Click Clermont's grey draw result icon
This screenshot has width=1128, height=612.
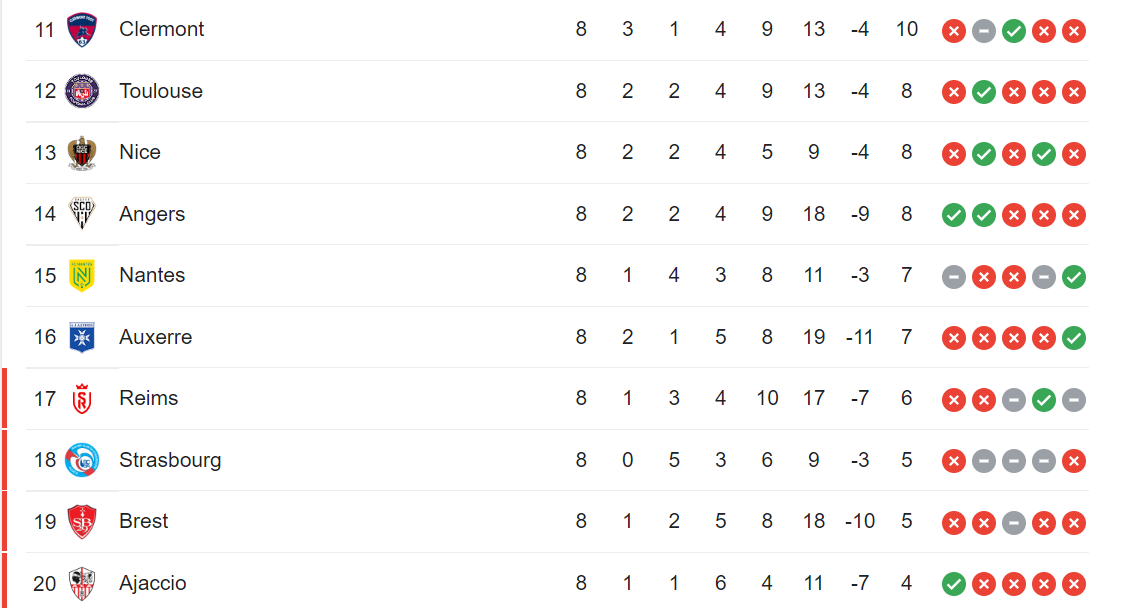pyautogui.click(x=983, y=31)
